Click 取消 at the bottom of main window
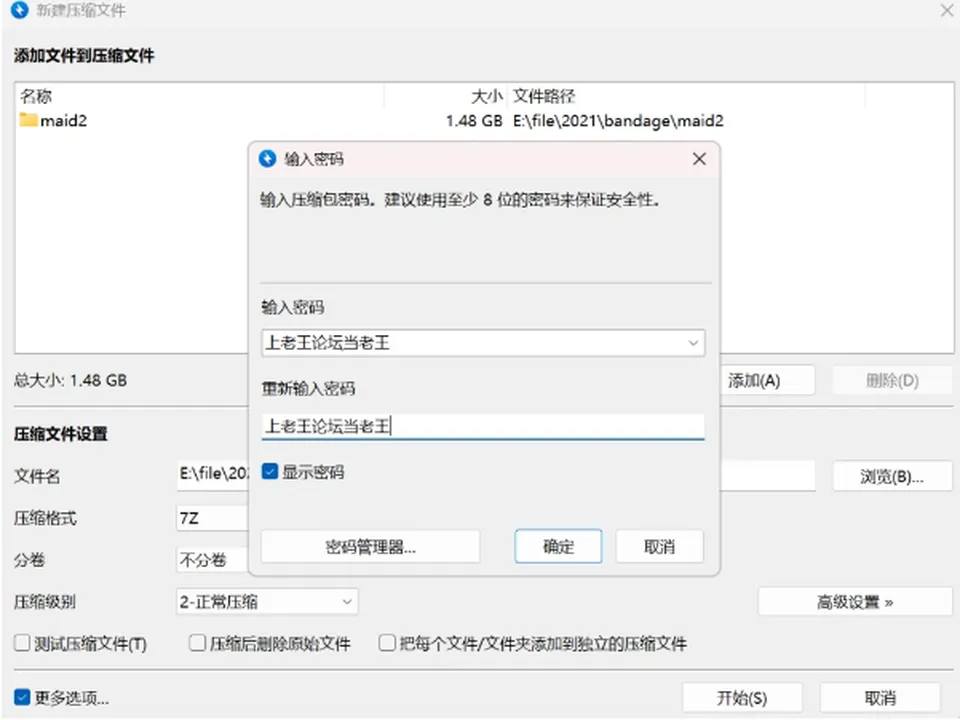This screenshot has height=720, width=960. pos(880,698)
